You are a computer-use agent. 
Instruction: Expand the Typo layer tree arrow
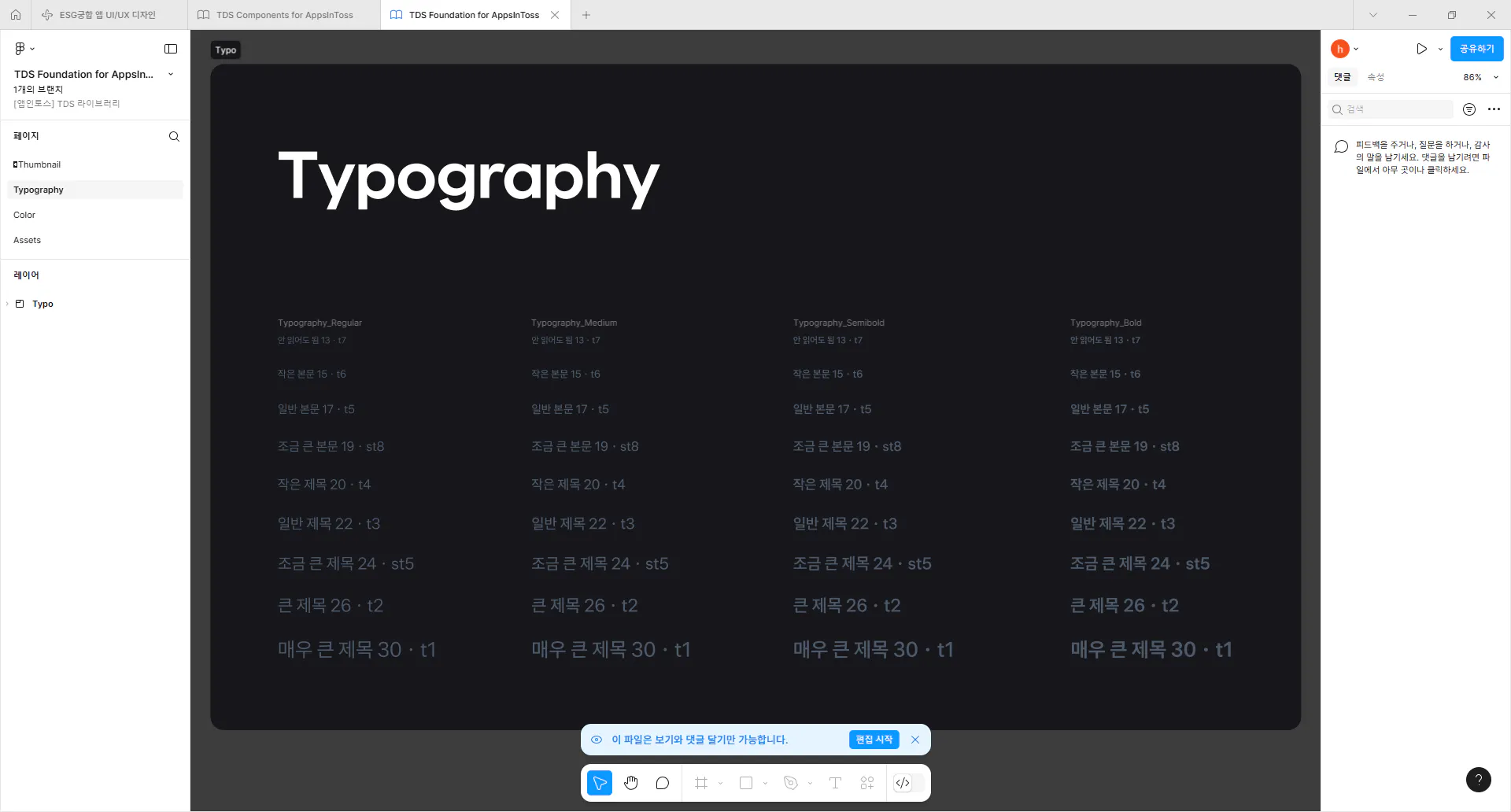(8, 304)
